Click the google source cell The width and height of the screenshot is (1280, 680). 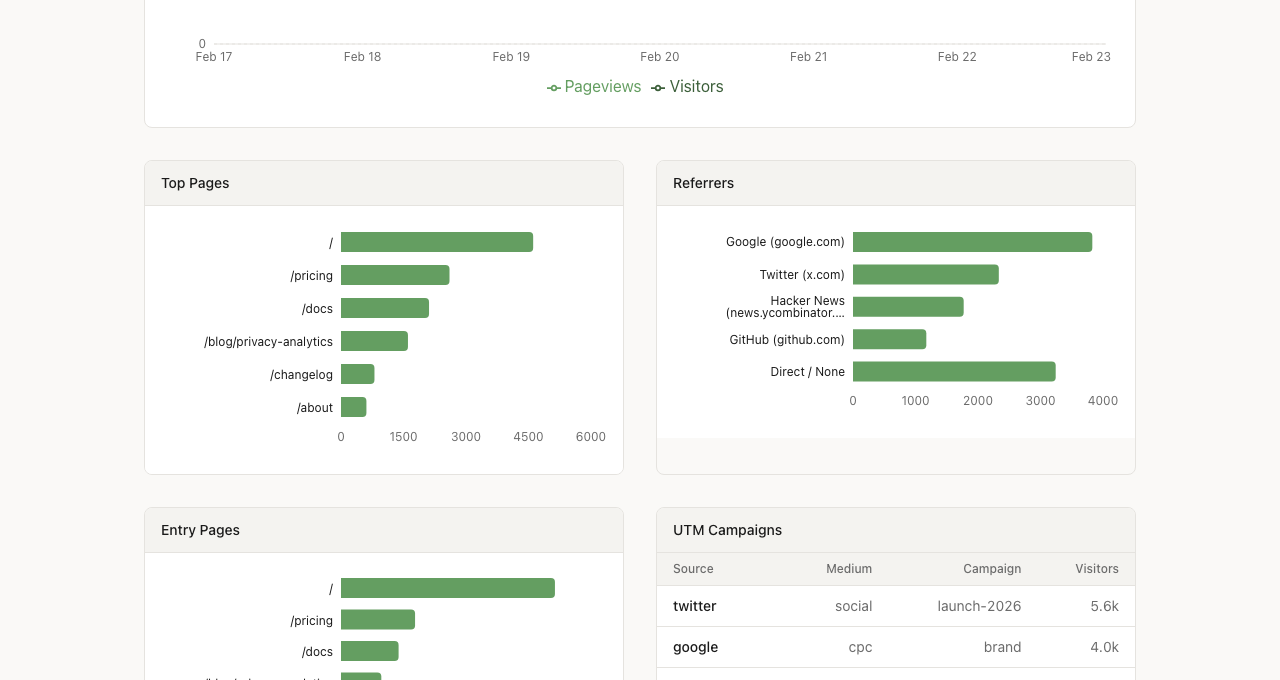coord(696,647)
